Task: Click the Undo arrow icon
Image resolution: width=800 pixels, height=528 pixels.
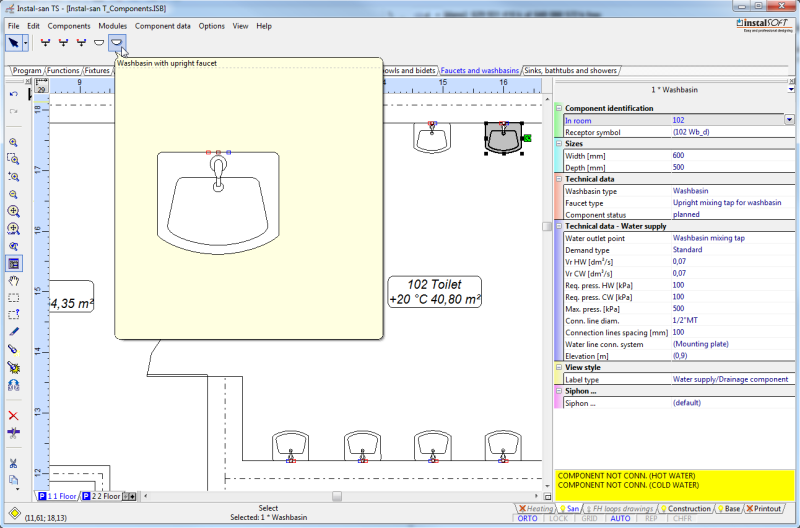Action: click(14, 94)
